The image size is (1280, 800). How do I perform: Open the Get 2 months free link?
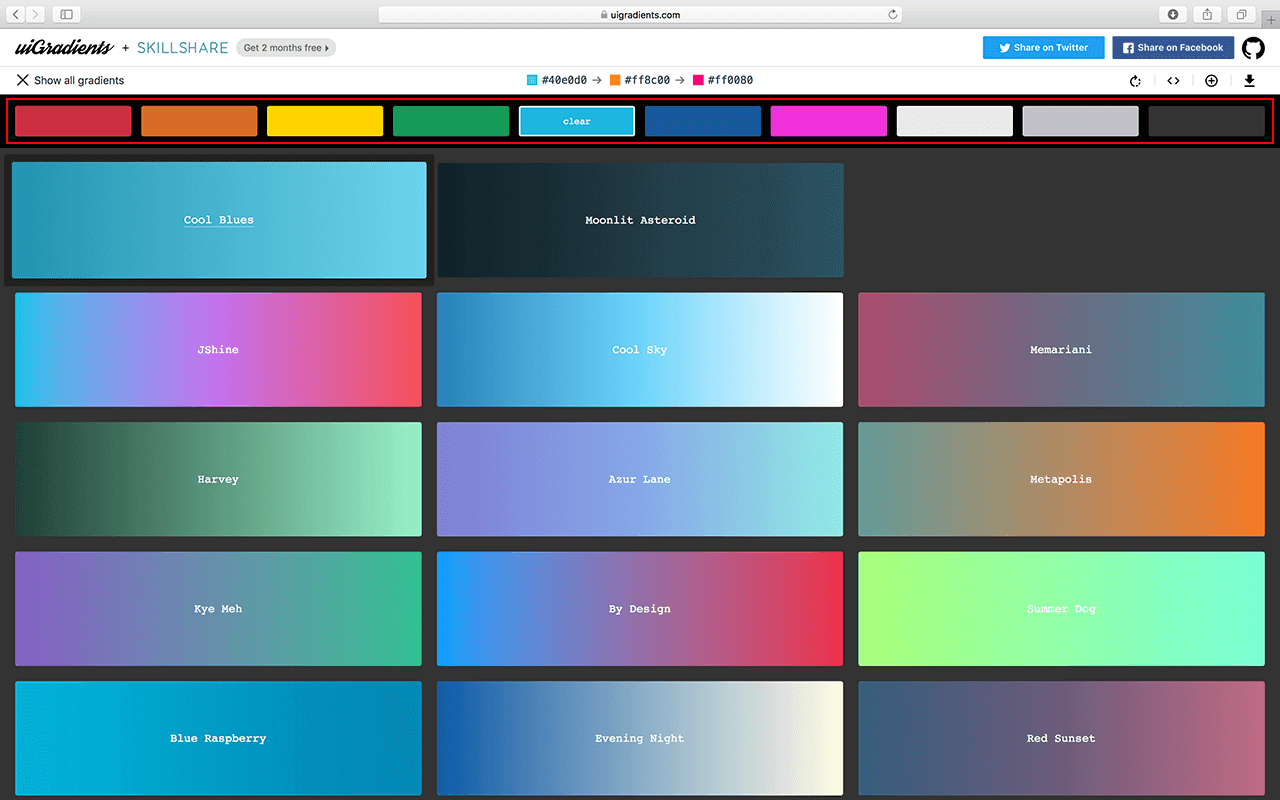[x=286, y=48]
